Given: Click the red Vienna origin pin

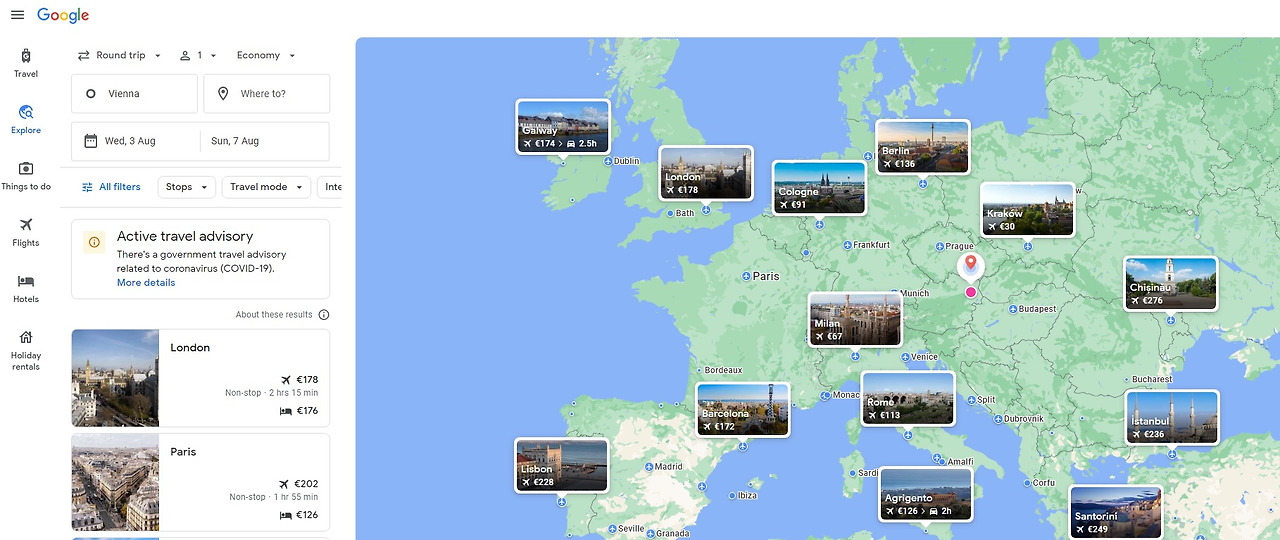Looking at the screenshot, I should [x=970, y=265].
